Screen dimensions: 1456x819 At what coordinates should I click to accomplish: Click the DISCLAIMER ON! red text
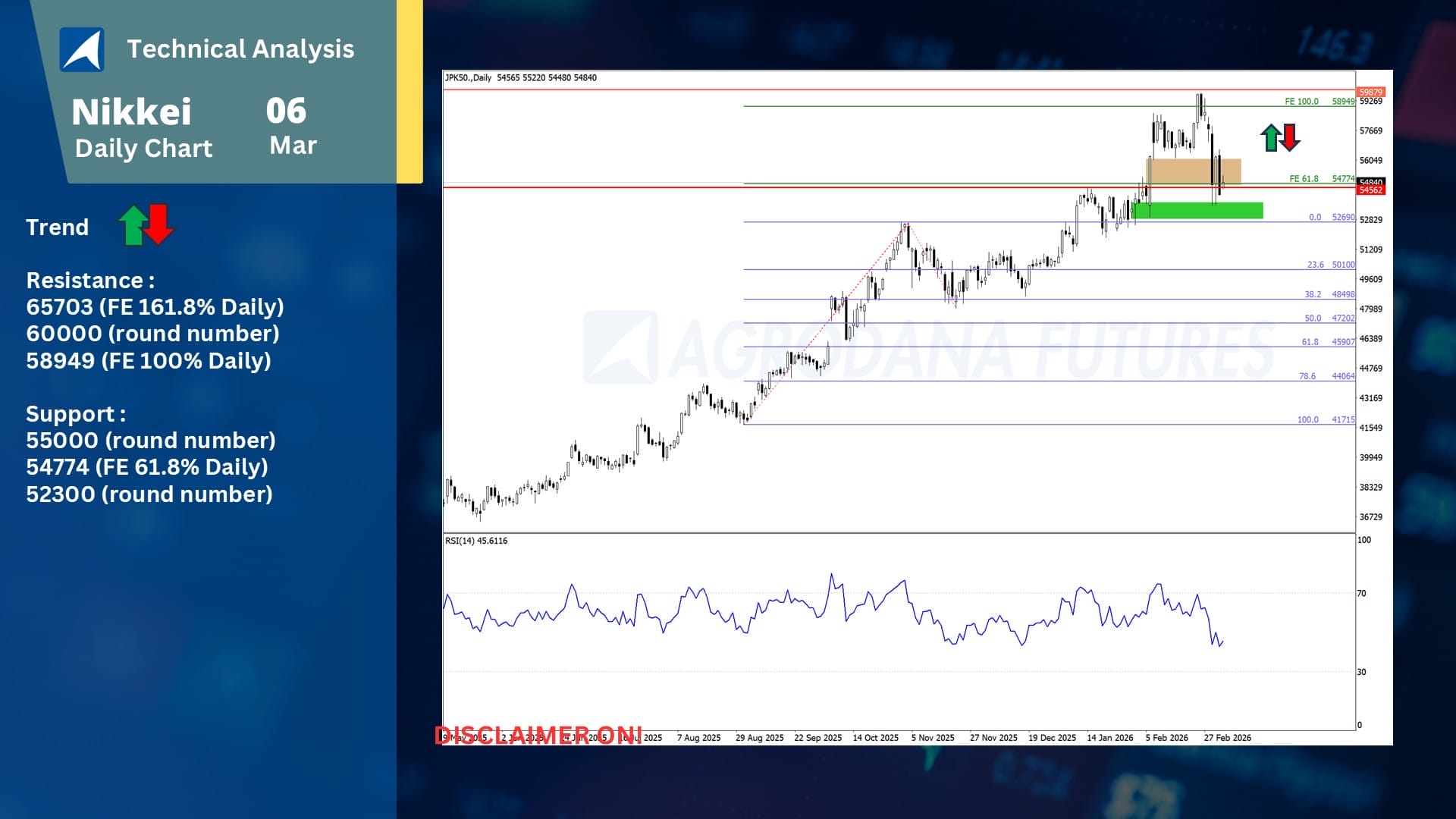538,735
